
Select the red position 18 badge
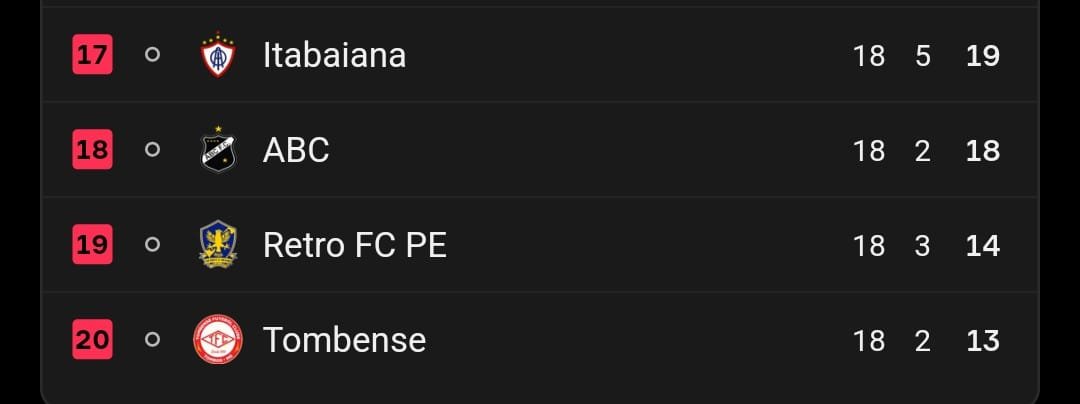[92, 149]
